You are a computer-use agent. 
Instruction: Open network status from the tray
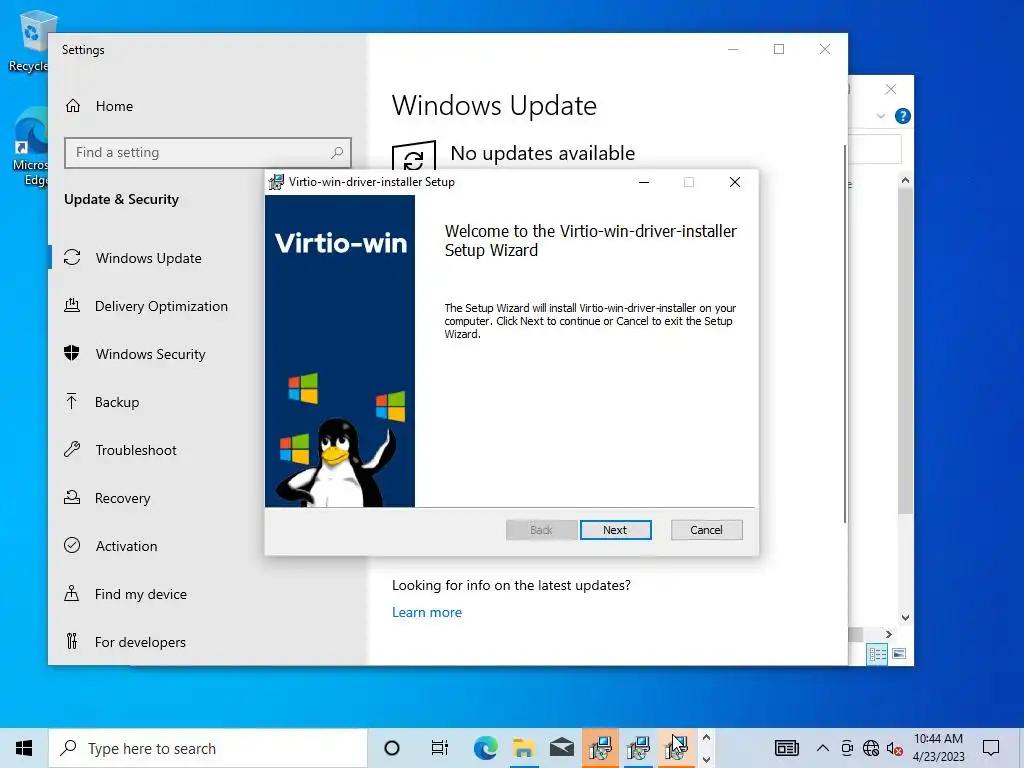(x=871, y=748)
